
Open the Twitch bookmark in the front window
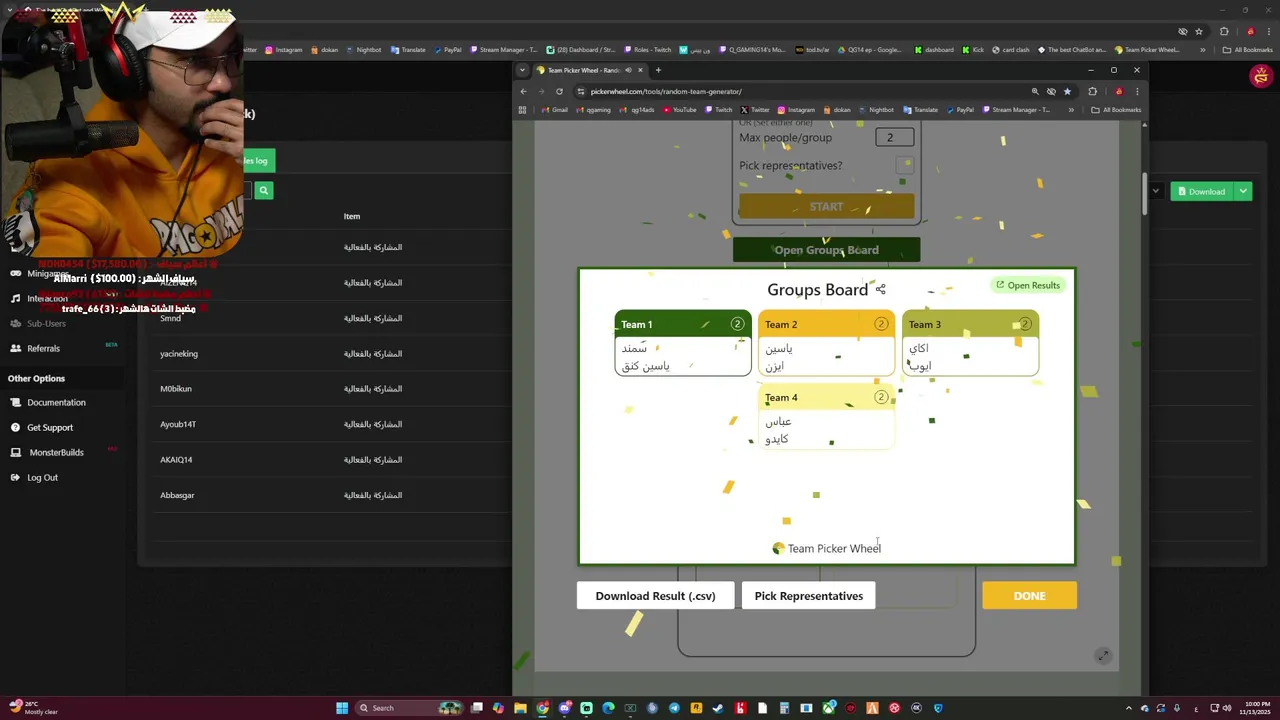coord(719,110)
